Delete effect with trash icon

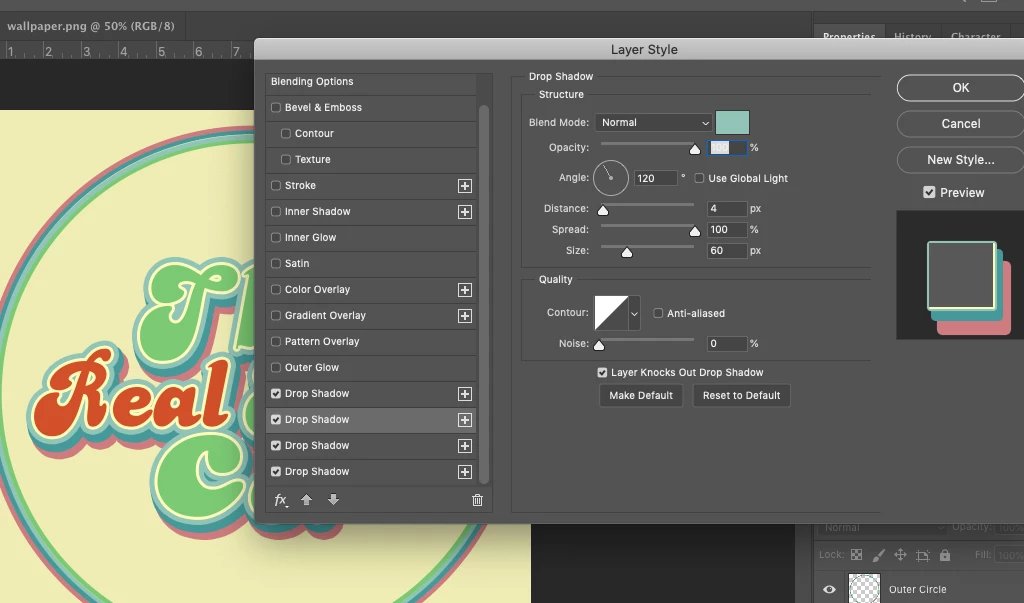(477, 500)
